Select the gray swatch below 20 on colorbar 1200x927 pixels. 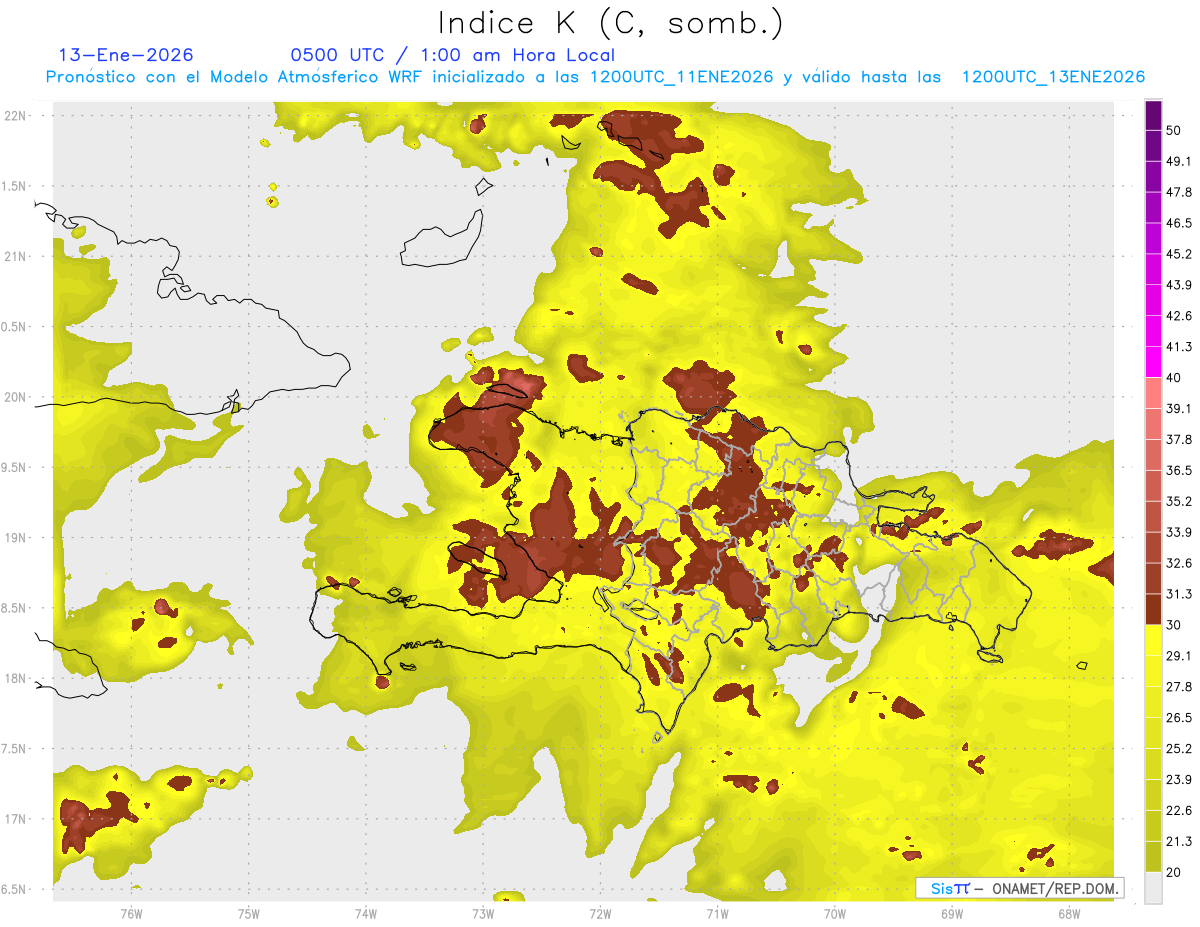coord(1154,888)
